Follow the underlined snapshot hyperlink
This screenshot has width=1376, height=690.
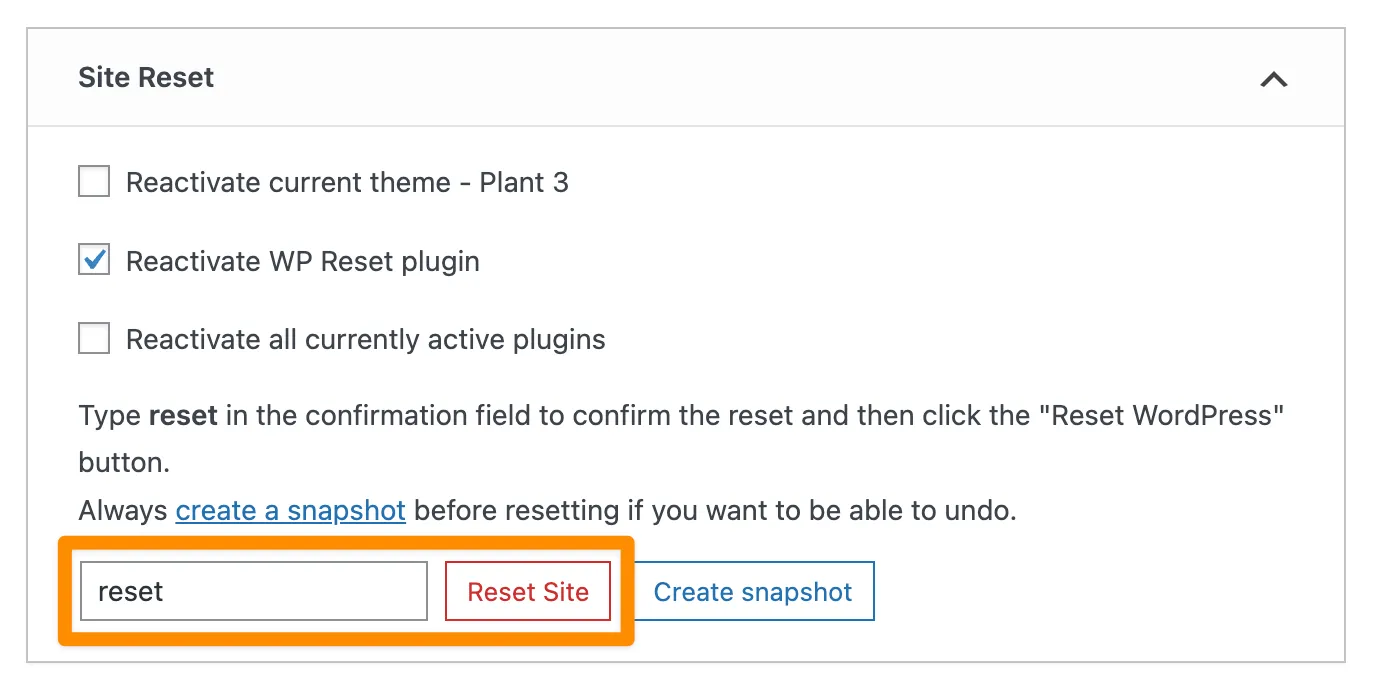coord(290,510)
